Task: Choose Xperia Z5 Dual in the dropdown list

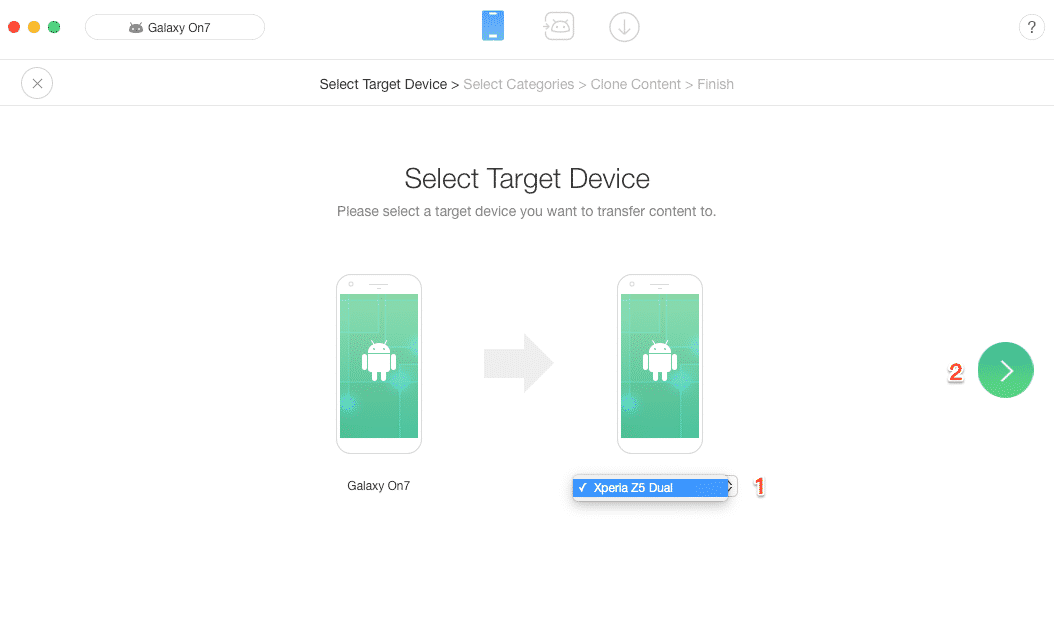Action: (650, 488)
